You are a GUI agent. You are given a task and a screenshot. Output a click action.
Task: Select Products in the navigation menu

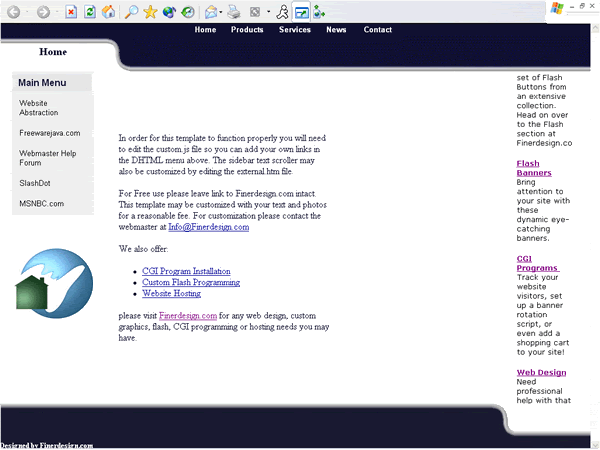click(247, 30)
